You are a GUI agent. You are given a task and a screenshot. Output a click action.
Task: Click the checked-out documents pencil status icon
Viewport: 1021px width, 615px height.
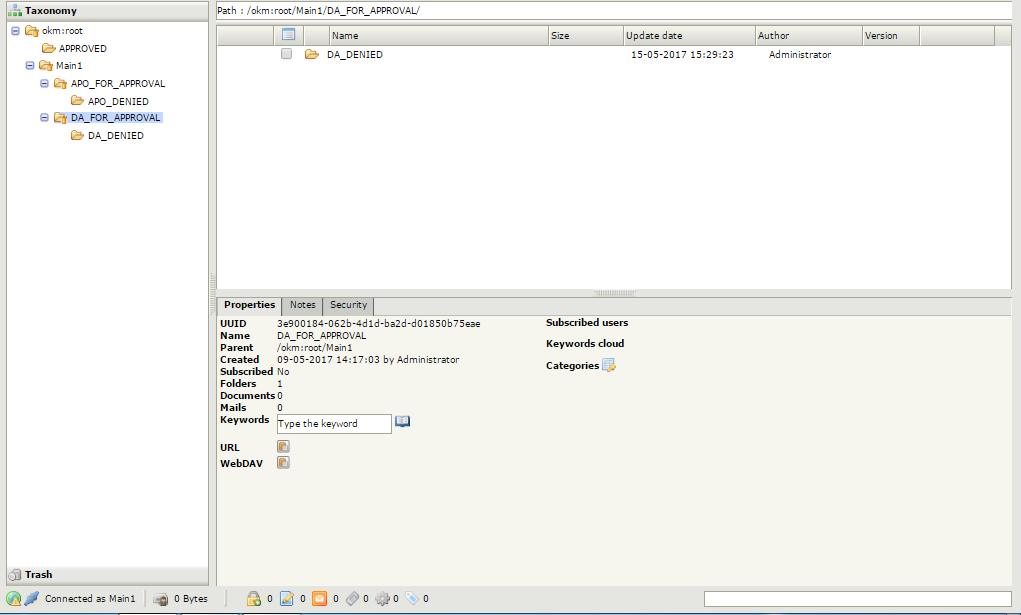286,599
